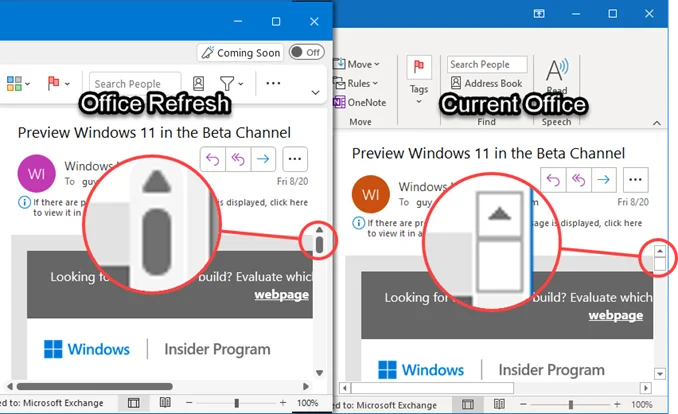Click zoom slider handle in Office Refresh
Viewport: 678px width, 414px height.
[237, 403]
